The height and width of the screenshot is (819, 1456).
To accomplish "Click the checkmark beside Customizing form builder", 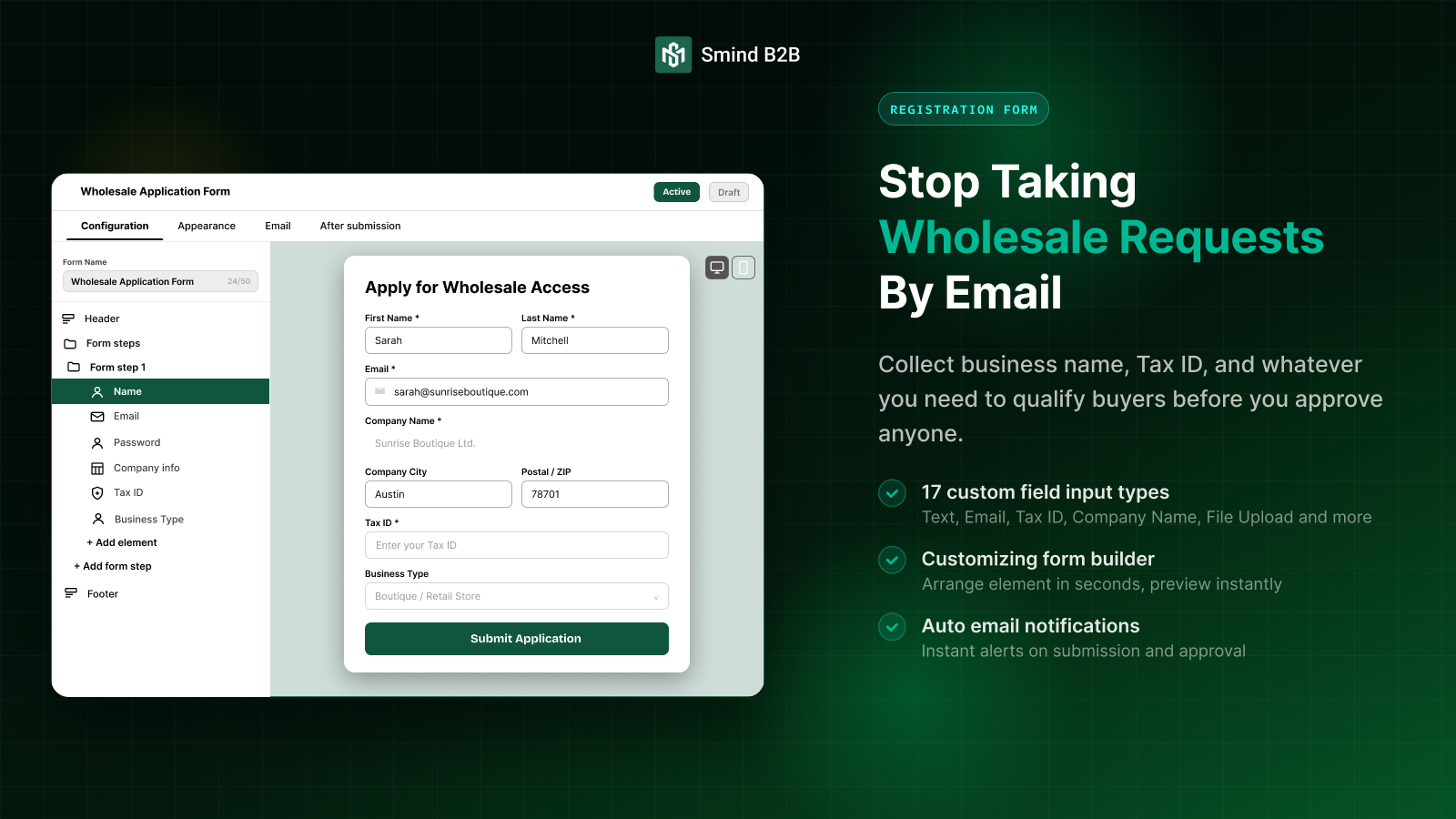I will point(892,560).
